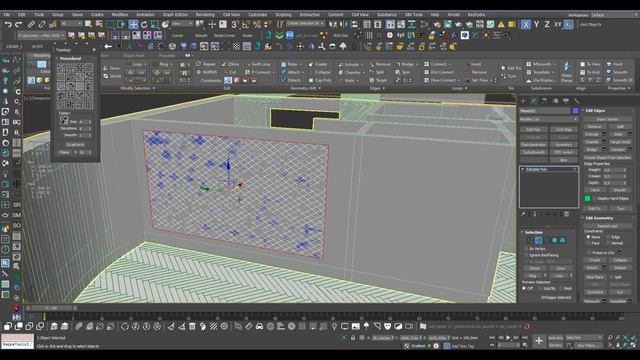Viewport: 640px width, 360px height.
Task: Open the Utilities wrench tab
Action: tap(576, 100)
